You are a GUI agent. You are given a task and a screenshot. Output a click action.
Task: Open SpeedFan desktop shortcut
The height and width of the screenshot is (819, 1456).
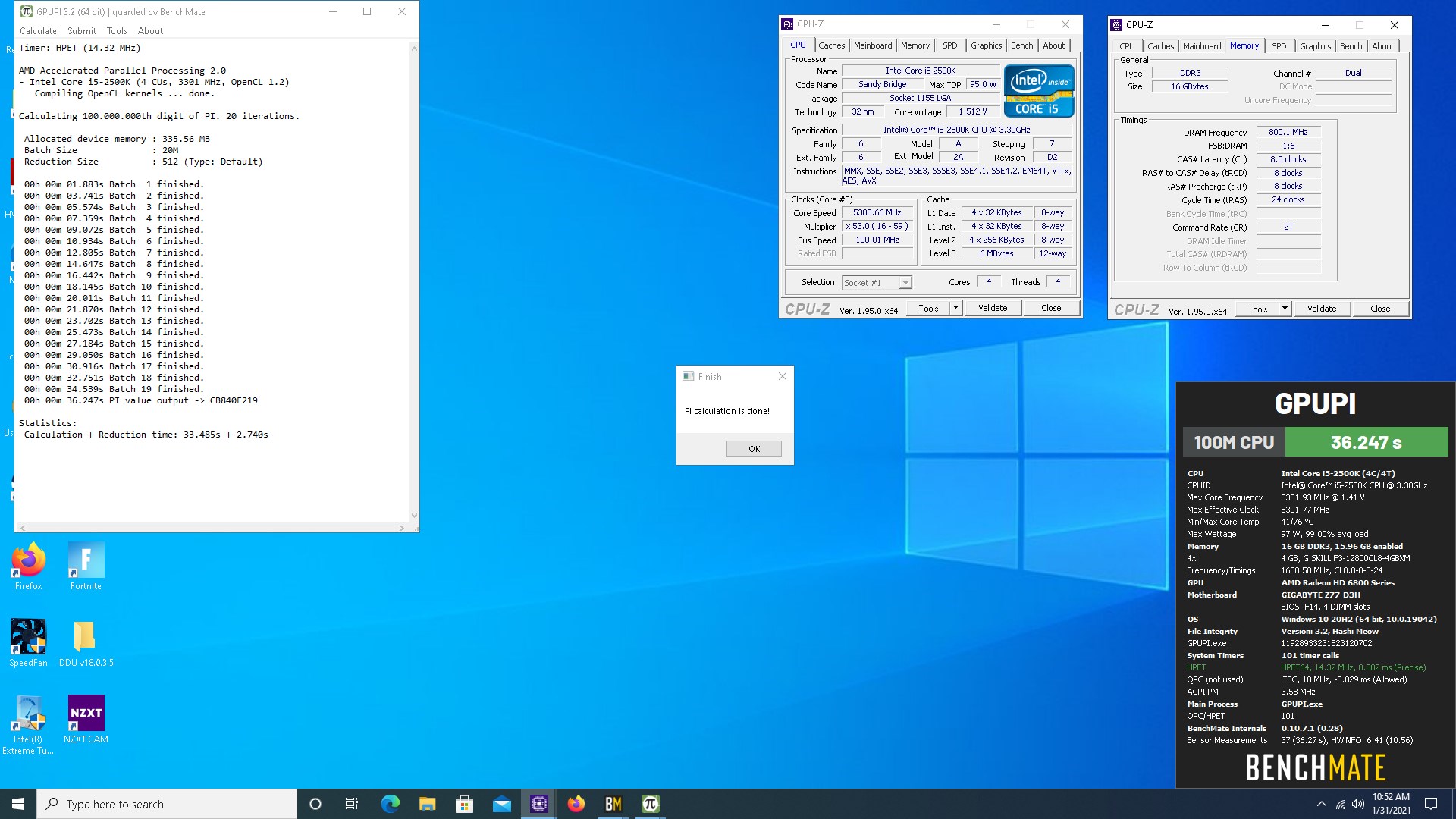[28, 642]
